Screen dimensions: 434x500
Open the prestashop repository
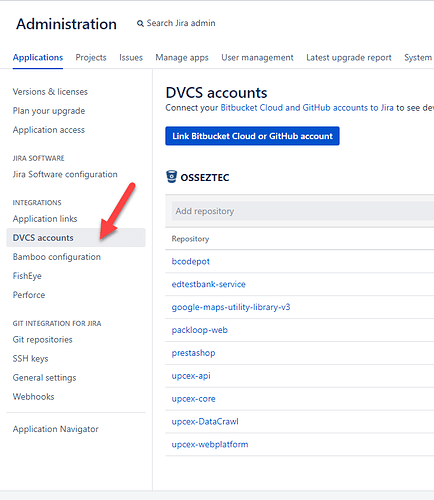point(193,353)
